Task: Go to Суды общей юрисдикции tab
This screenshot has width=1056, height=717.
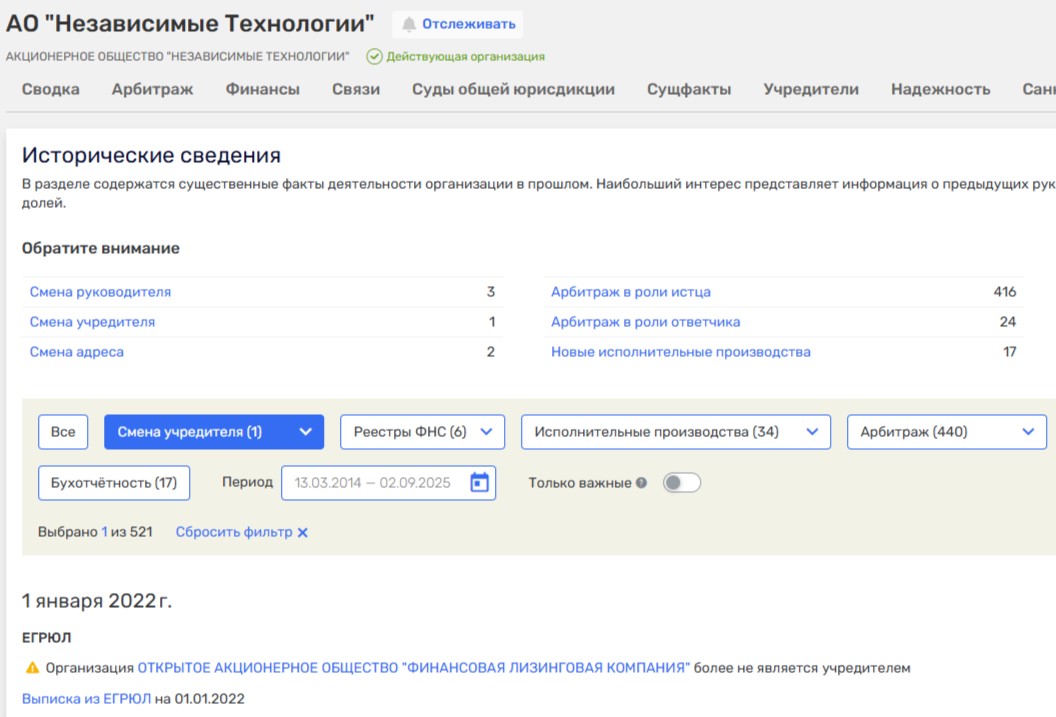Action: tap(513, 89)
